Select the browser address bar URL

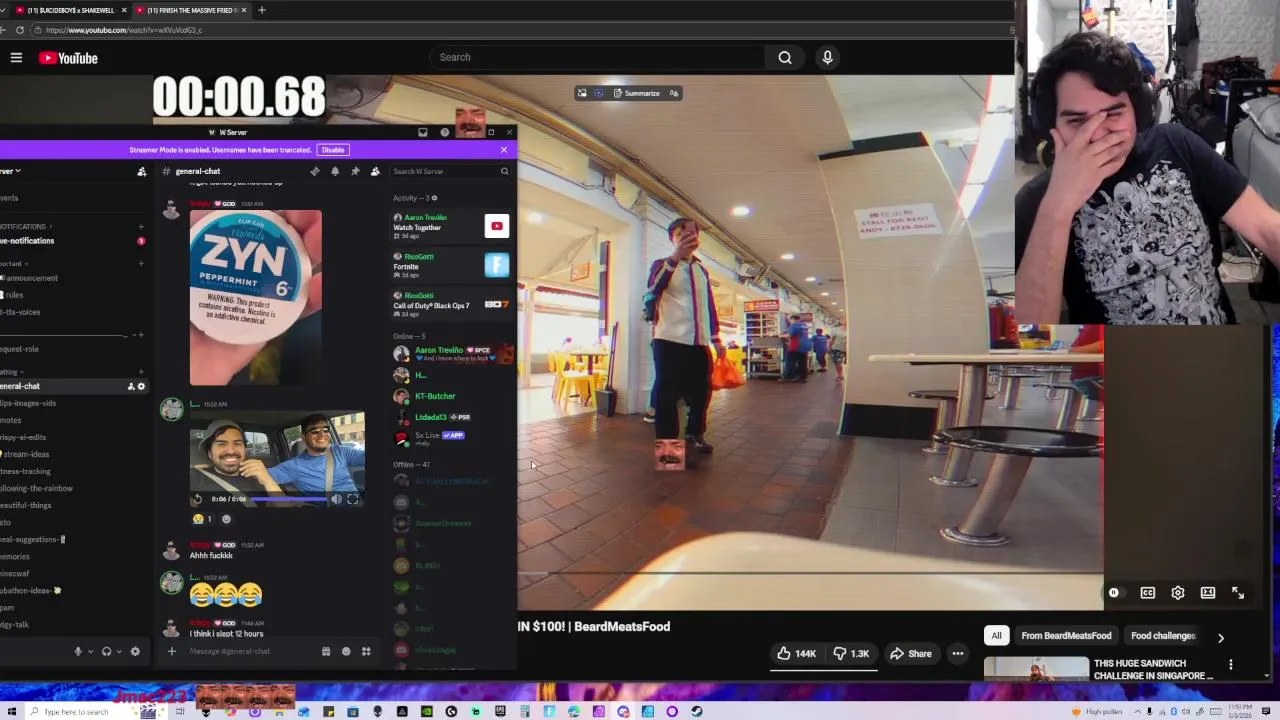pyautogui.click(x=124, y=30)
